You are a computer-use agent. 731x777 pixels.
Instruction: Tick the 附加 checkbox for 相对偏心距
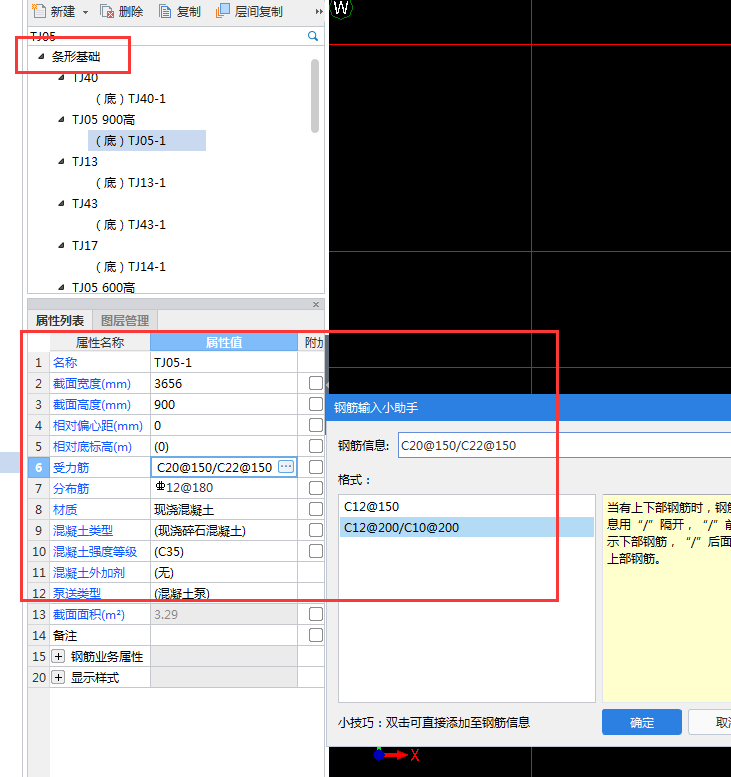[316, 425]
